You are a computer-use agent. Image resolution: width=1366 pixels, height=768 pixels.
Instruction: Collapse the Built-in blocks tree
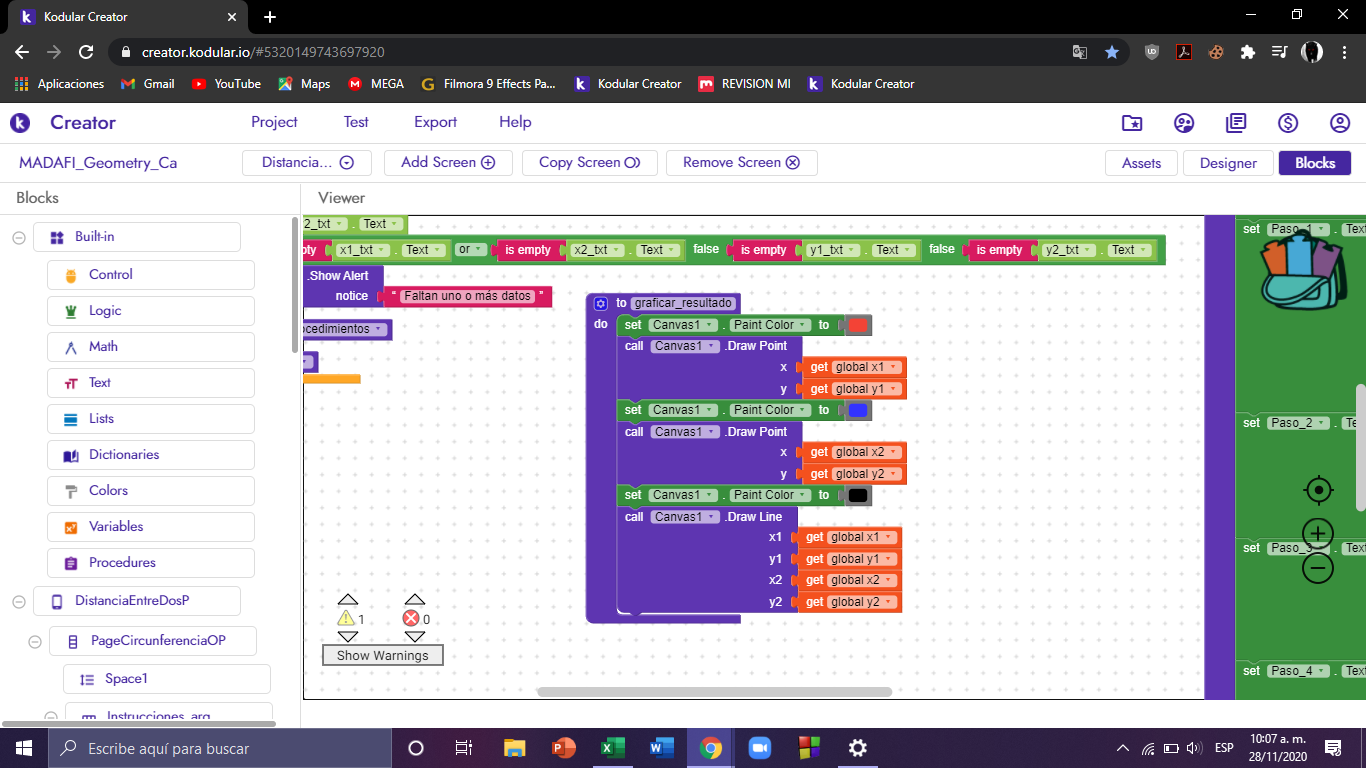click(18, 237)
